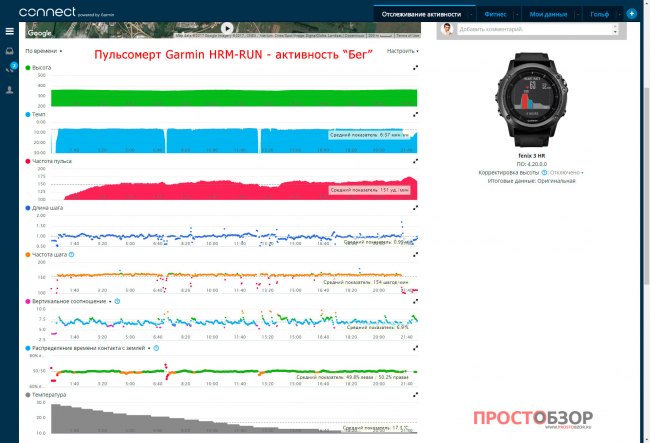Click the Итоговые данные: Оригинальная text

point(531,181)
